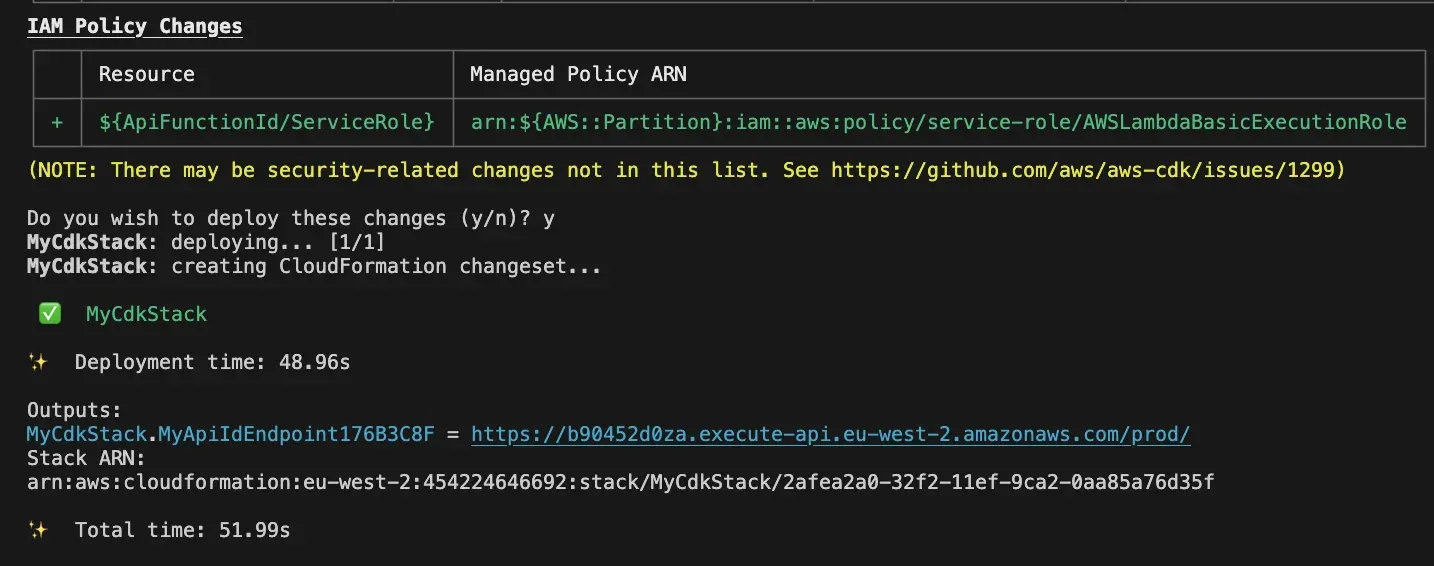Image resolution: width=1434 pixels, height=566 pixels.
Task: Click the cloudformation stack ARN value
Action: click(620, 483)
